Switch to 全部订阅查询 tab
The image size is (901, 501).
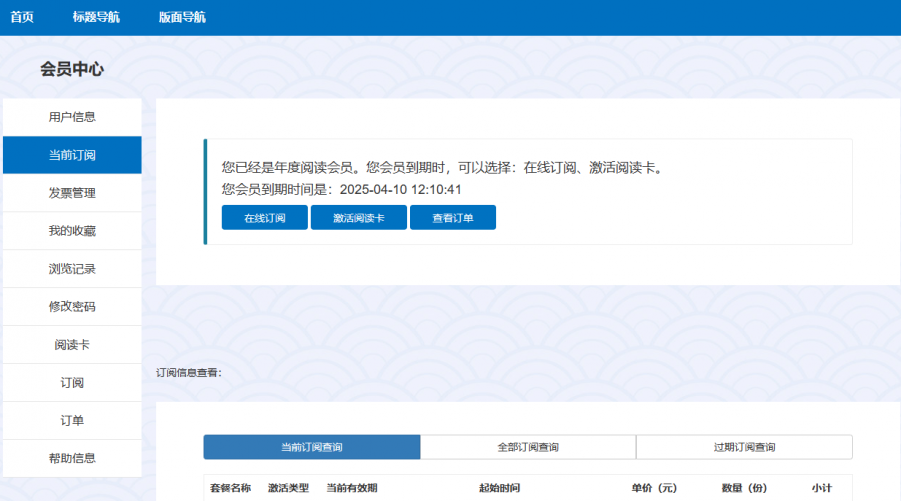pyautogui.click(x=528, y=447)
